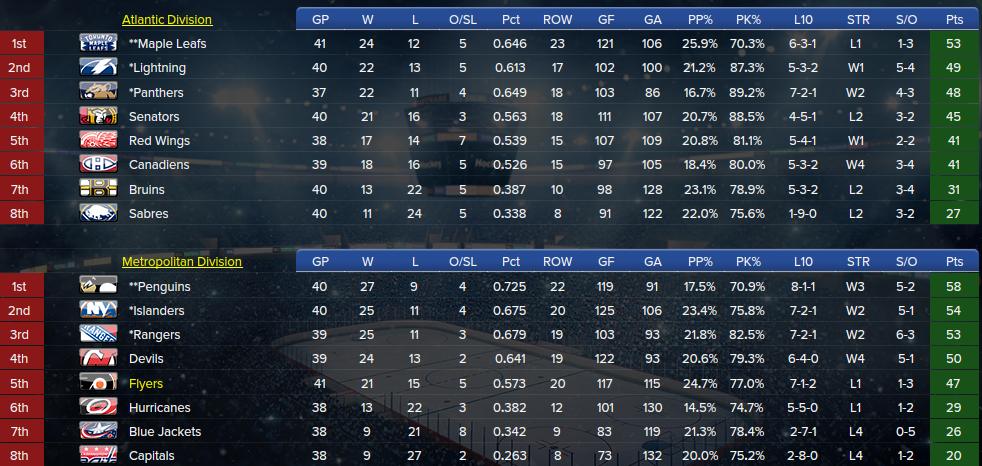Sort Atlantic table by PP% header
Viewport: 982px width, 466px height.
click(700, 19)
